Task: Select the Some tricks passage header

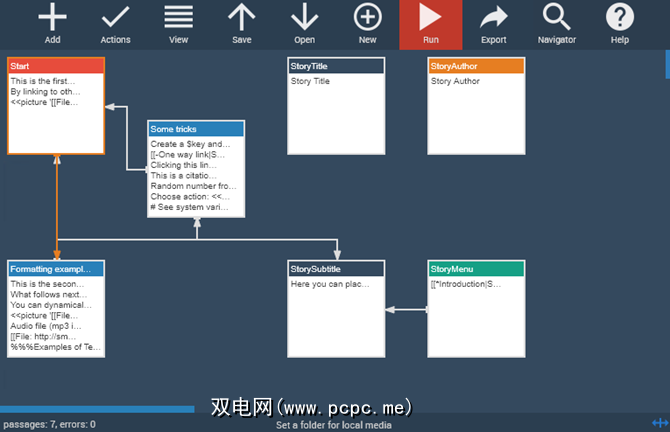Action: [196, 129]
